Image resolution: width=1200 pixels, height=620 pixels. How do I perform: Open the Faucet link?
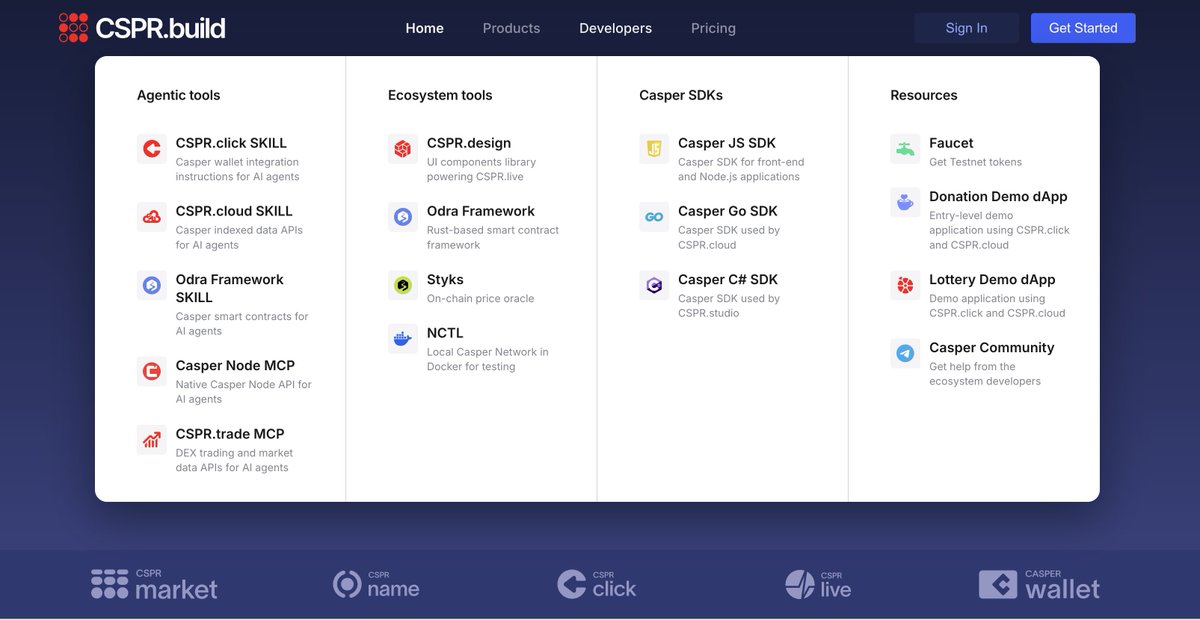[951, 143]
